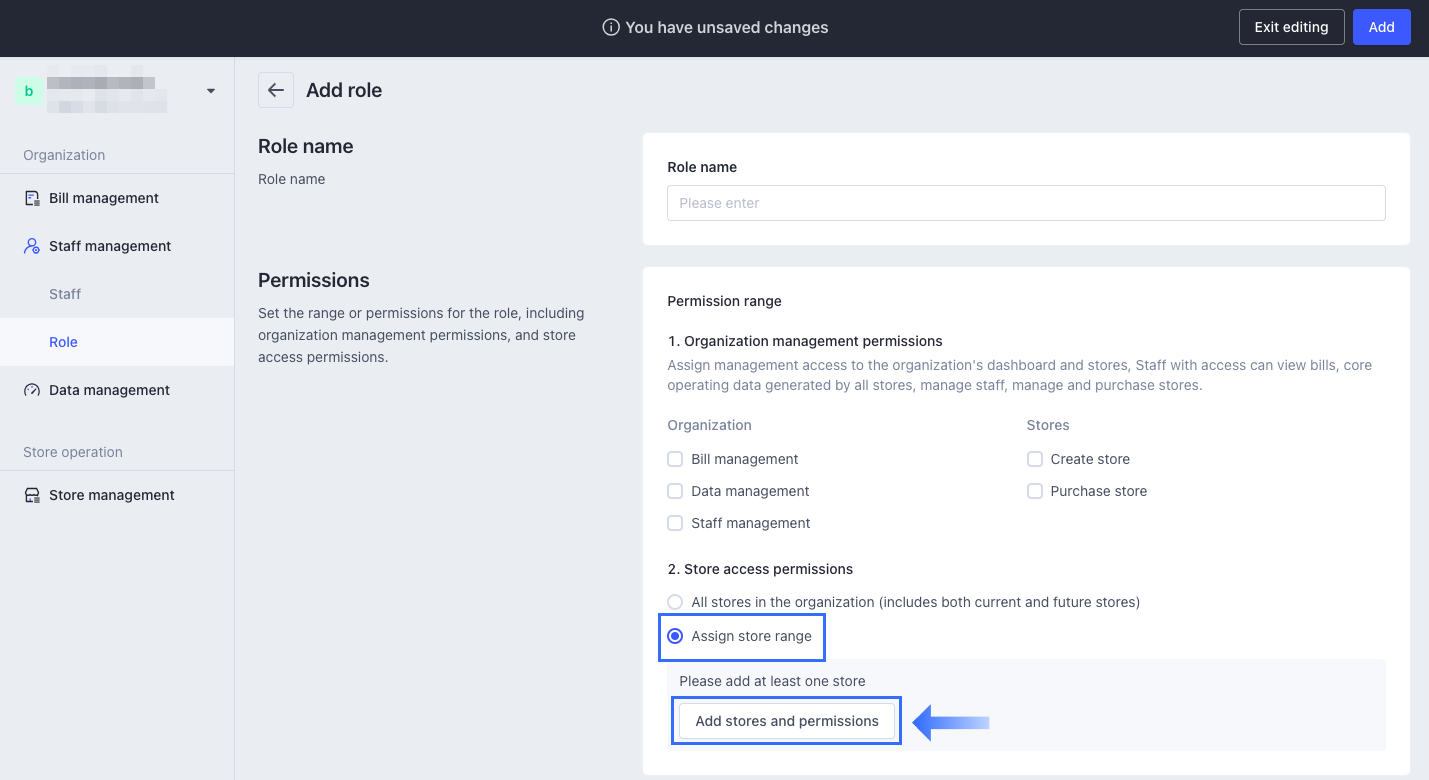Check the Bill management permission checkbox
Viewport: 1429px width, 780px height.
tap(675, 459)
